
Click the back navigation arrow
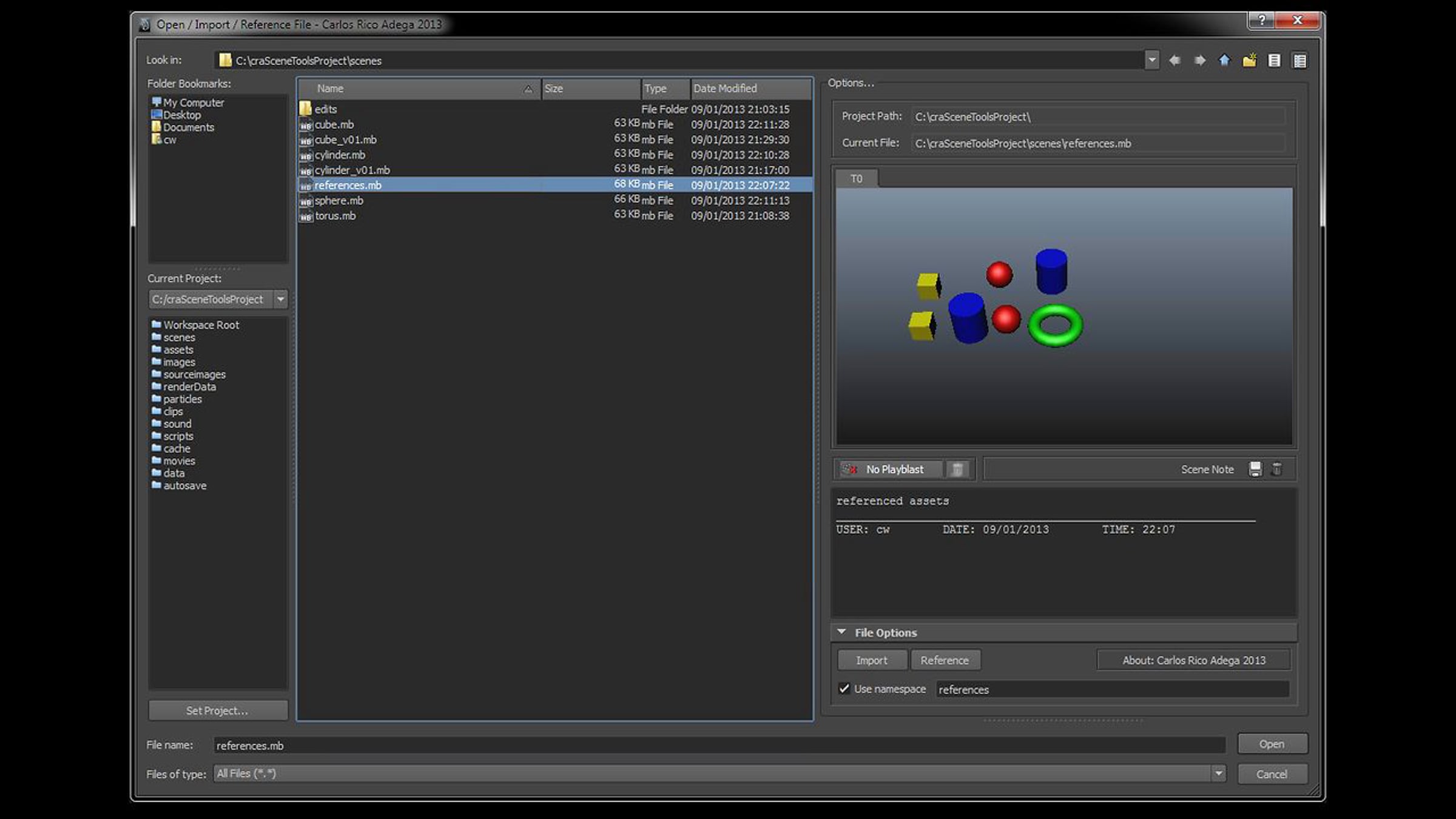click(1175, 60)
